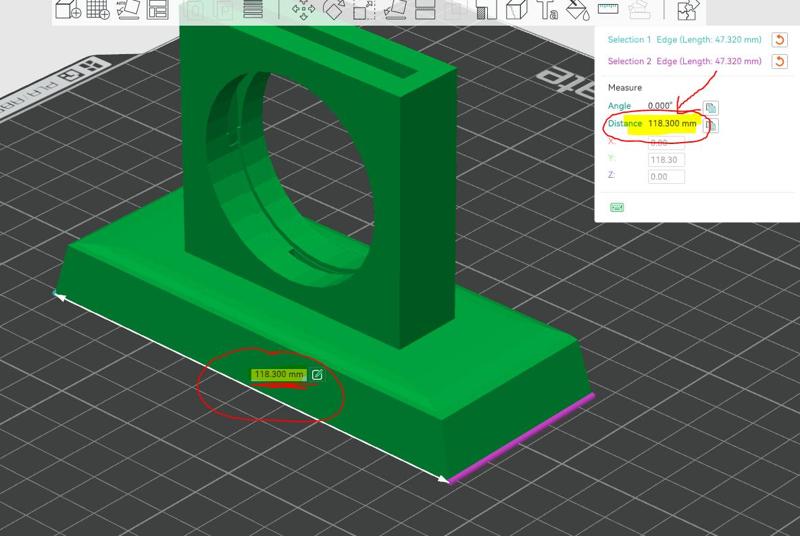This screenshot has height=536, width=800.
Task: Arrange all objects on the plate
Action: tap(158, 11)
